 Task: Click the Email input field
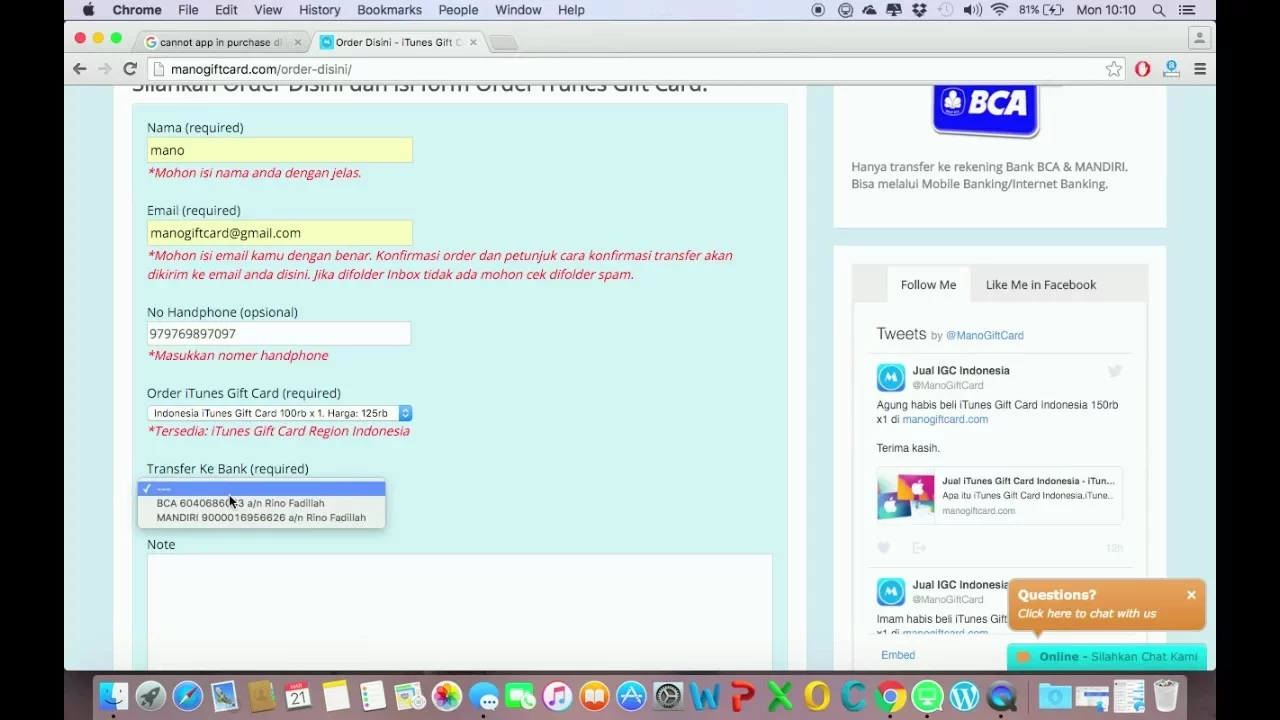pyautogui.click(x=279, y=233)
